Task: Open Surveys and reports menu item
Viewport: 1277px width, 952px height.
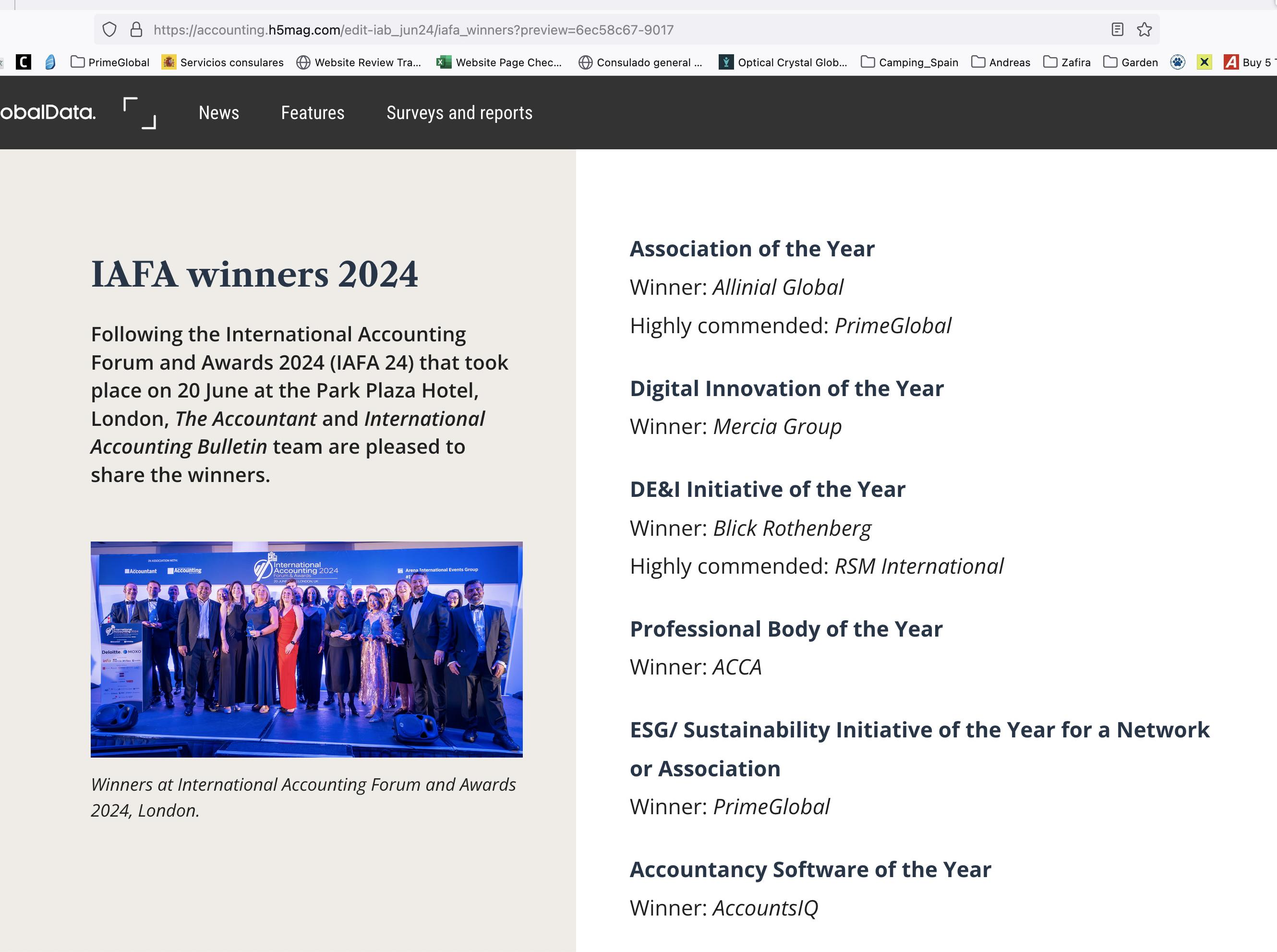Action: 460,113
